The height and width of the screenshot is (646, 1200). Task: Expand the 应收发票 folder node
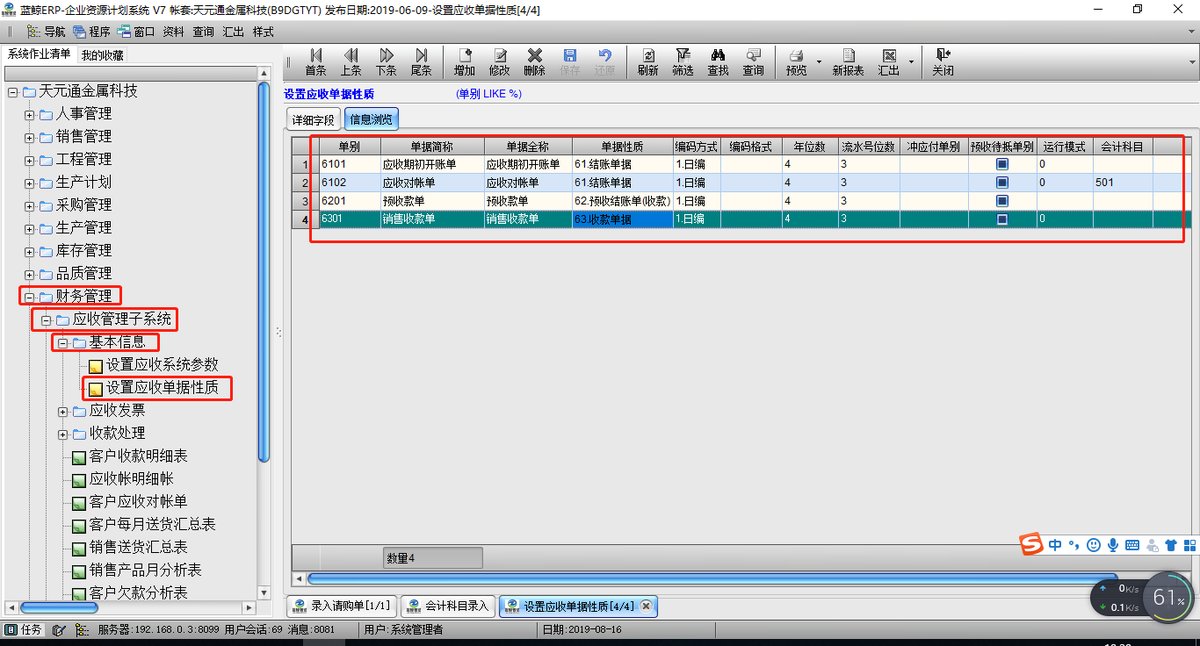[x=63, y=411]
